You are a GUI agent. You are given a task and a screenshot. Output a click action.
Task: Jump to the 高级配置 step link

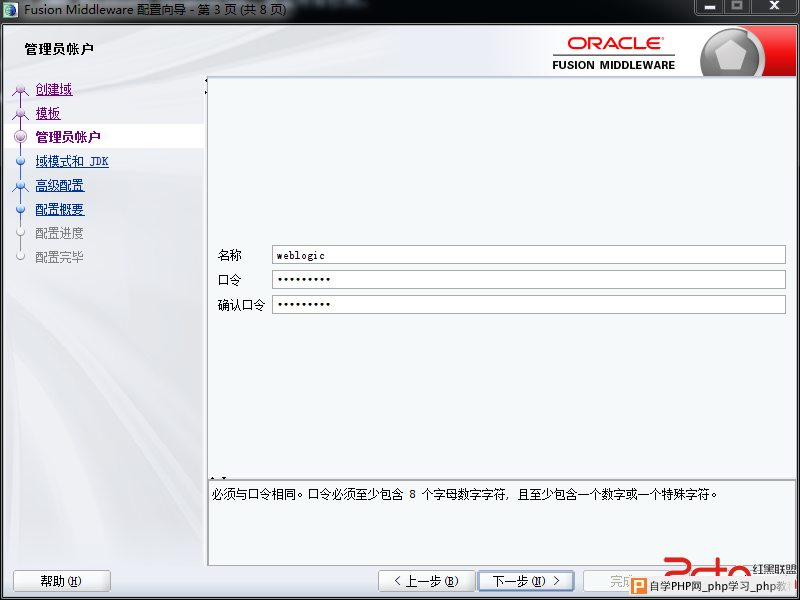pyautogui.click(x=60, y=185)
